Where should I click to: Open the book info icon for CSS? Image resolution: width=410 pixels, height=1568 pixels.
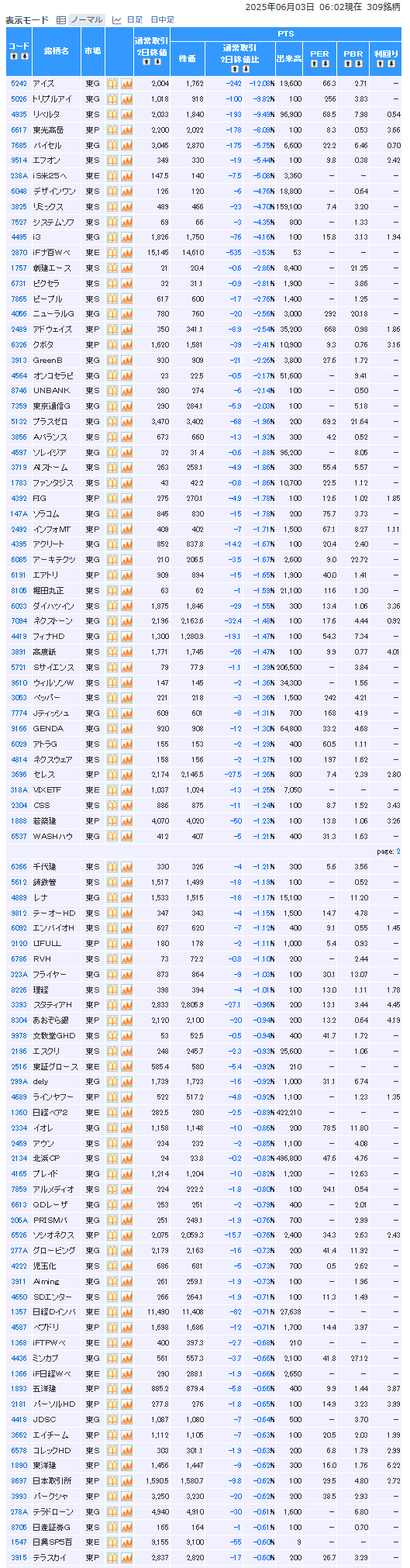pos(112,805)
